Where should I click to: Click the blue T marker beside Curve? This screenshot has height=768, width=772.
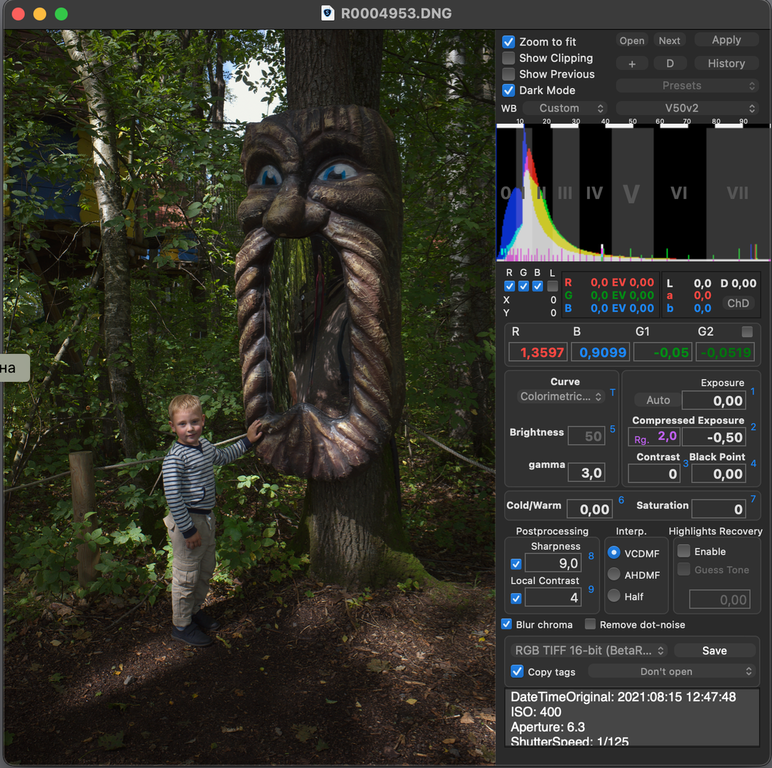[x=612, y=393]
